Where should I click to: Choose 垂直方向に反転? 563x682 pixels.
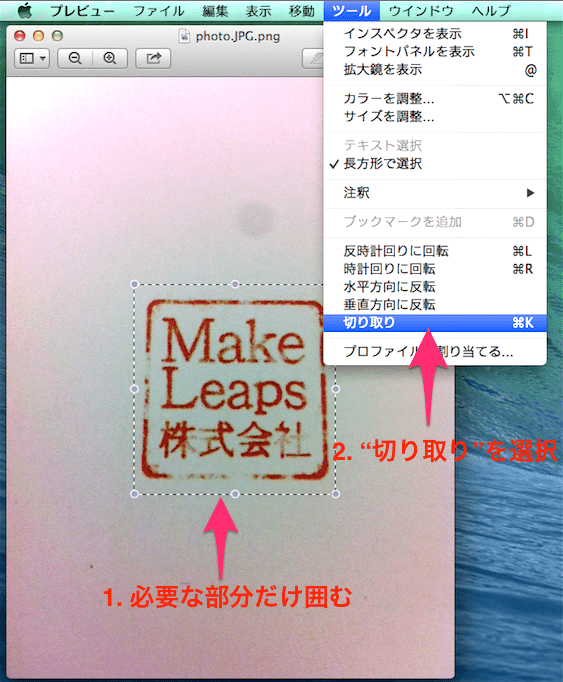(x=435, y=304)
